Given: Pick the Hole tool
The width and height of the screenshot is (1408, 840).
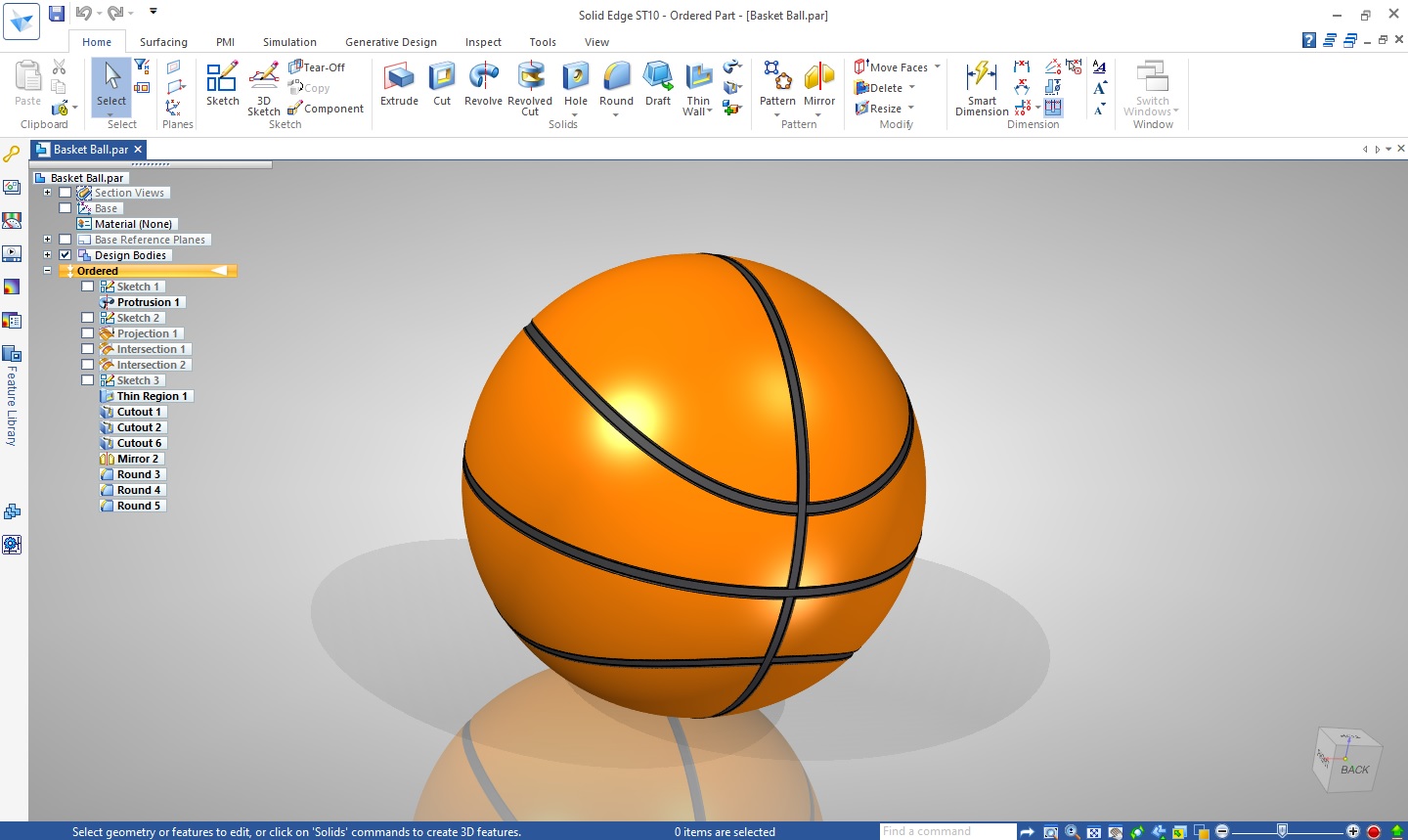Looking at the screenshot, I should (576, 85).
